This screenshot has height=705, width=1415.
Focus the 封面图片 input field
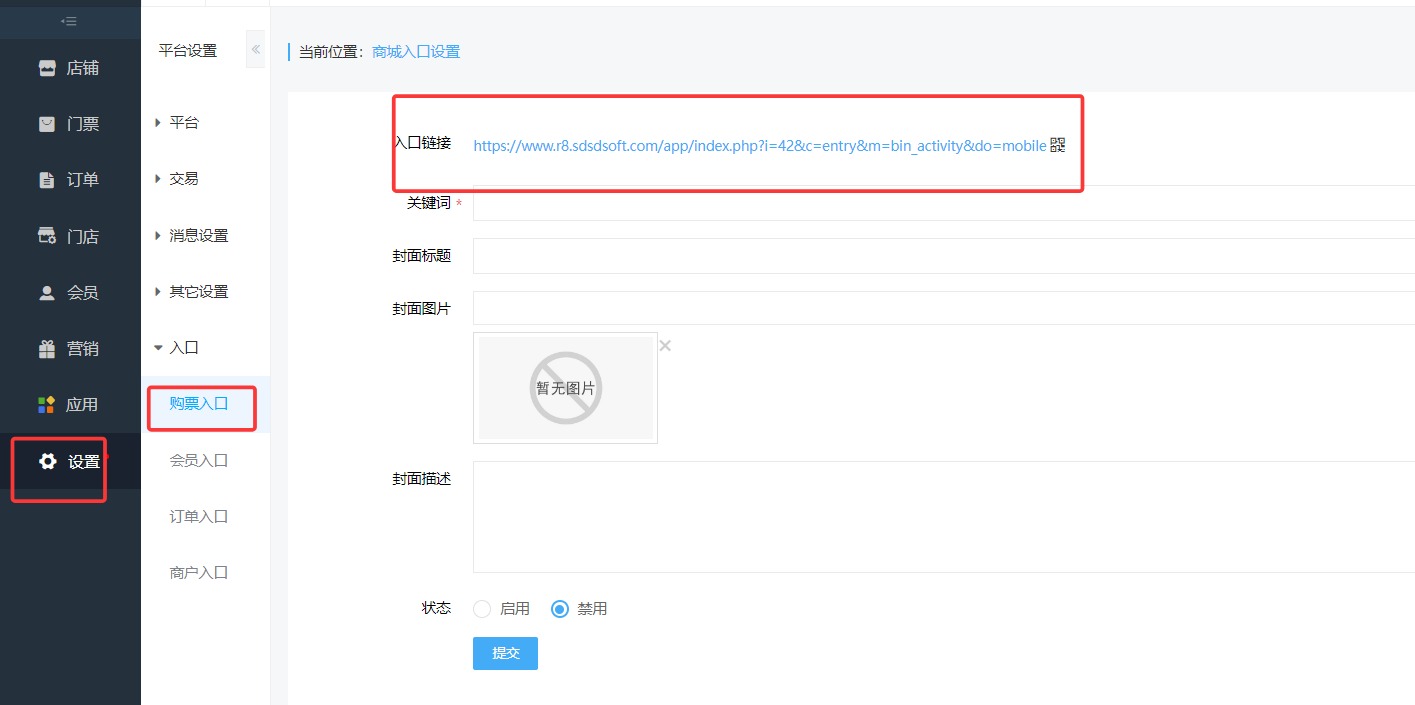(x=944, y=308)
